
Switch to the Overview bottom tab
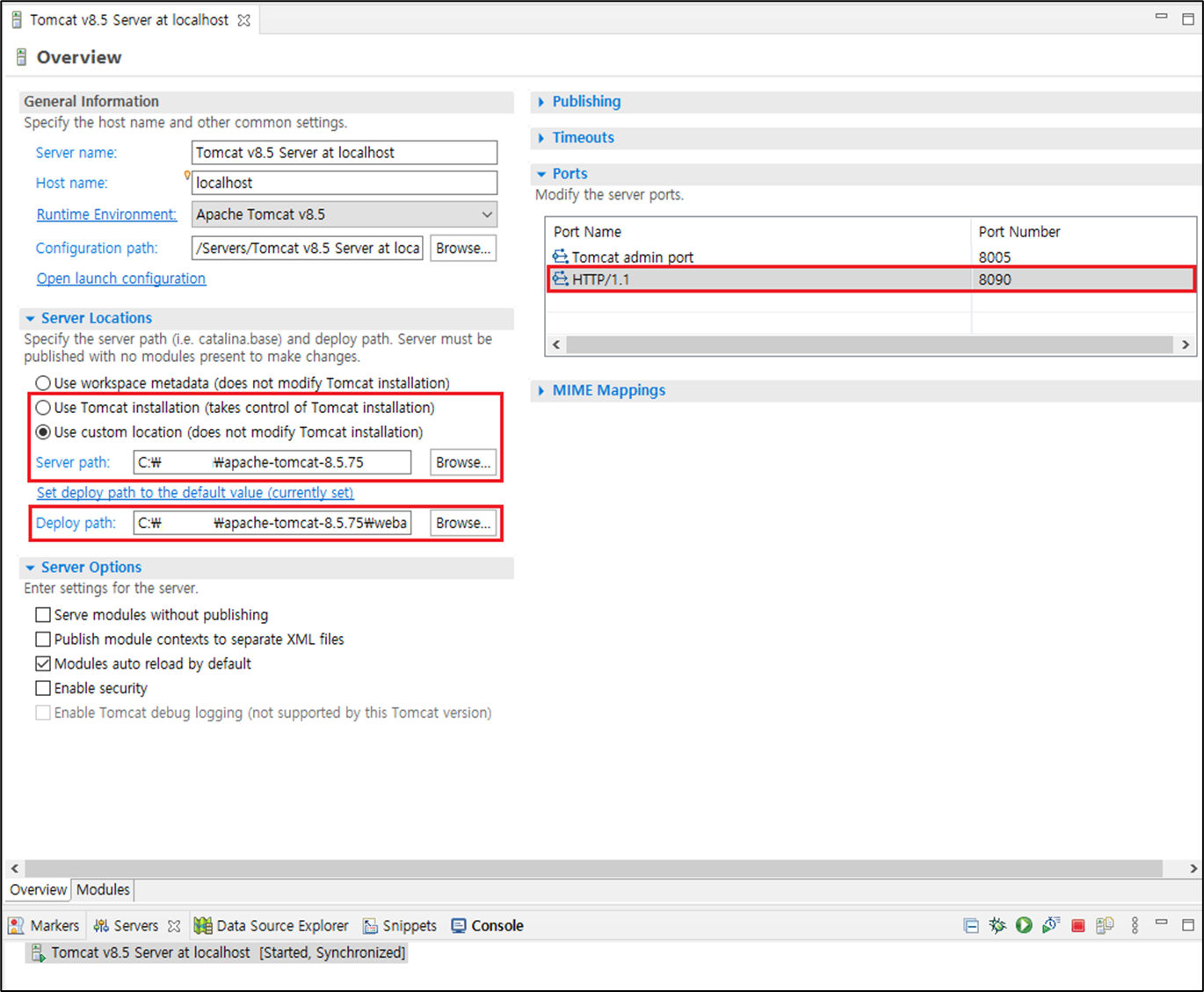tap(38, 889)
